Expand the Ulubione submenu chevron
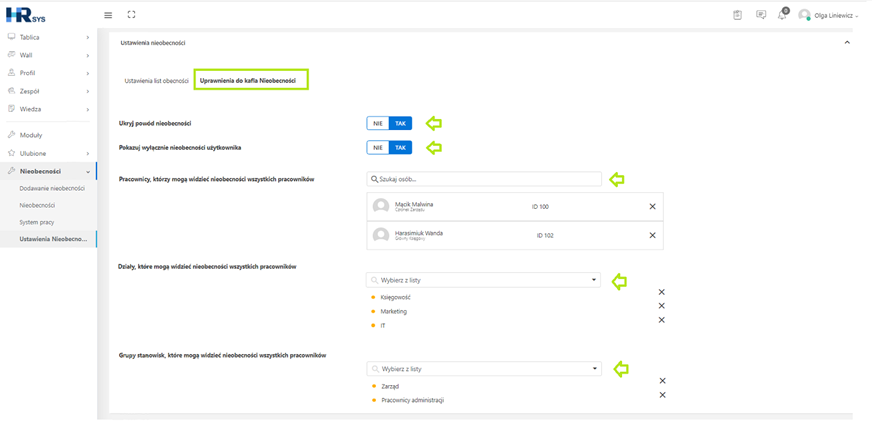This screenshot has height=431, width=872. coord(88,153)
